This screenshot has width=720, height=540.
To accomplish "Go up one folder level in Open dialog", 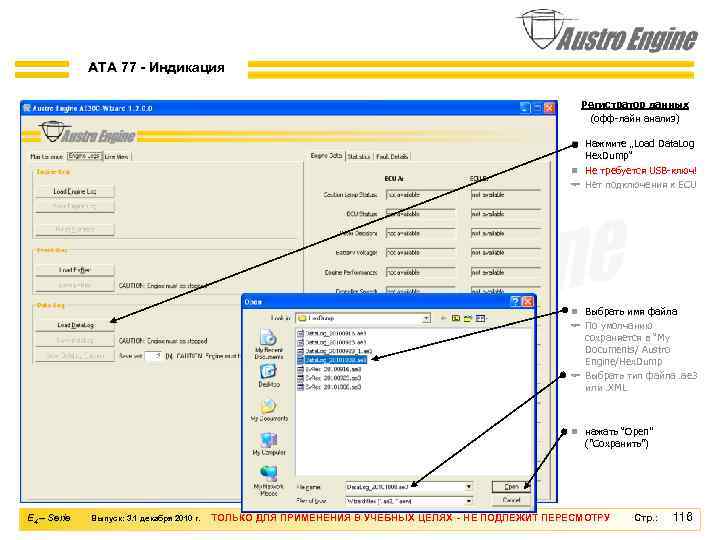I will [456, 318].
